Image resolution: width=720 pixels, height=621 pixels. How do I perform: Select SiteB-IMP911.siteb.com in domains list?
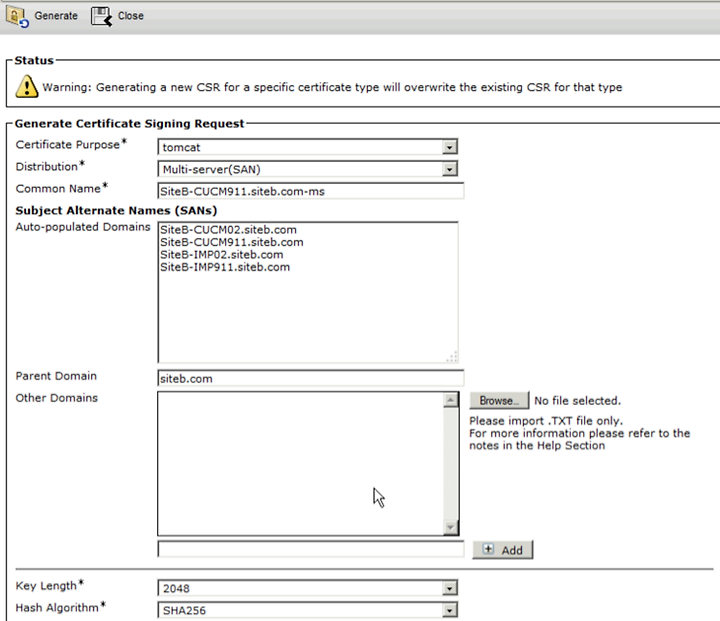coord(225,267)
